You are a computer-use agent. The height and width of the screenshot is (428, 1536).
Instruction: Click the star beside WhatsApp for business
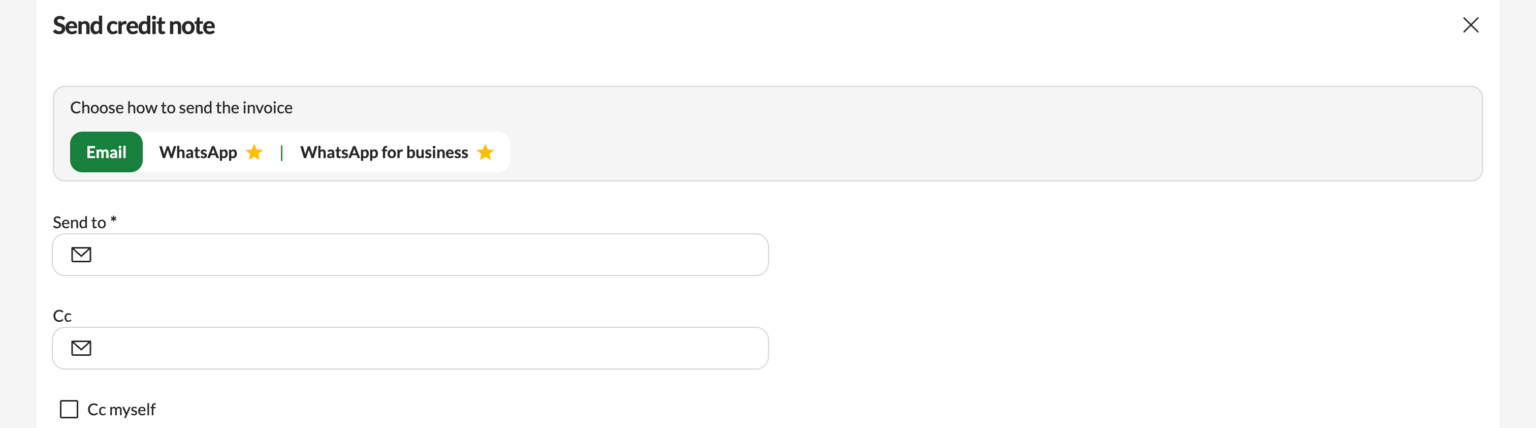click(x=485, y=152)
